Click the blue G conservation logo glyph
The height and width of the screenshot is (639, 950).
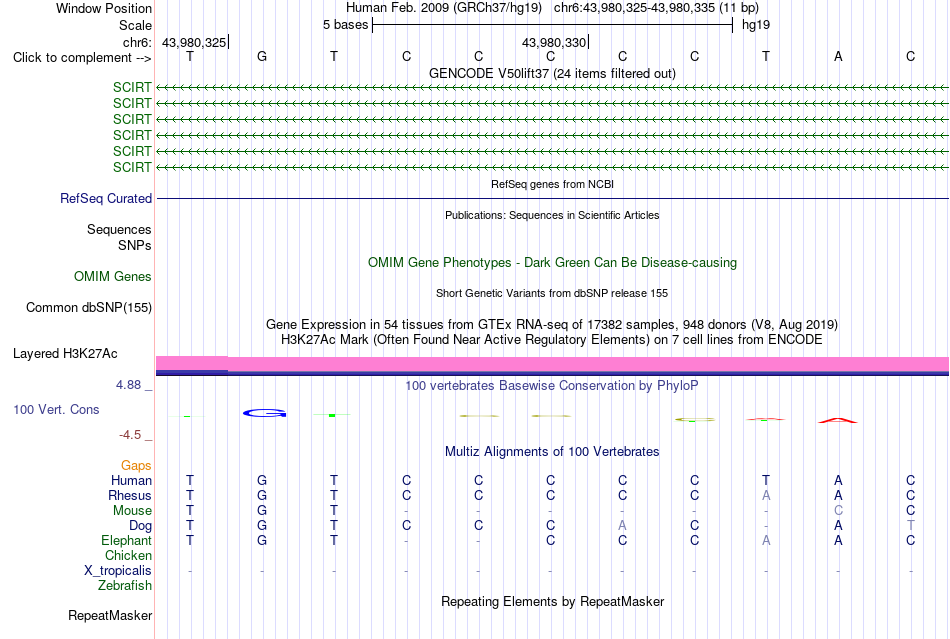265,413
